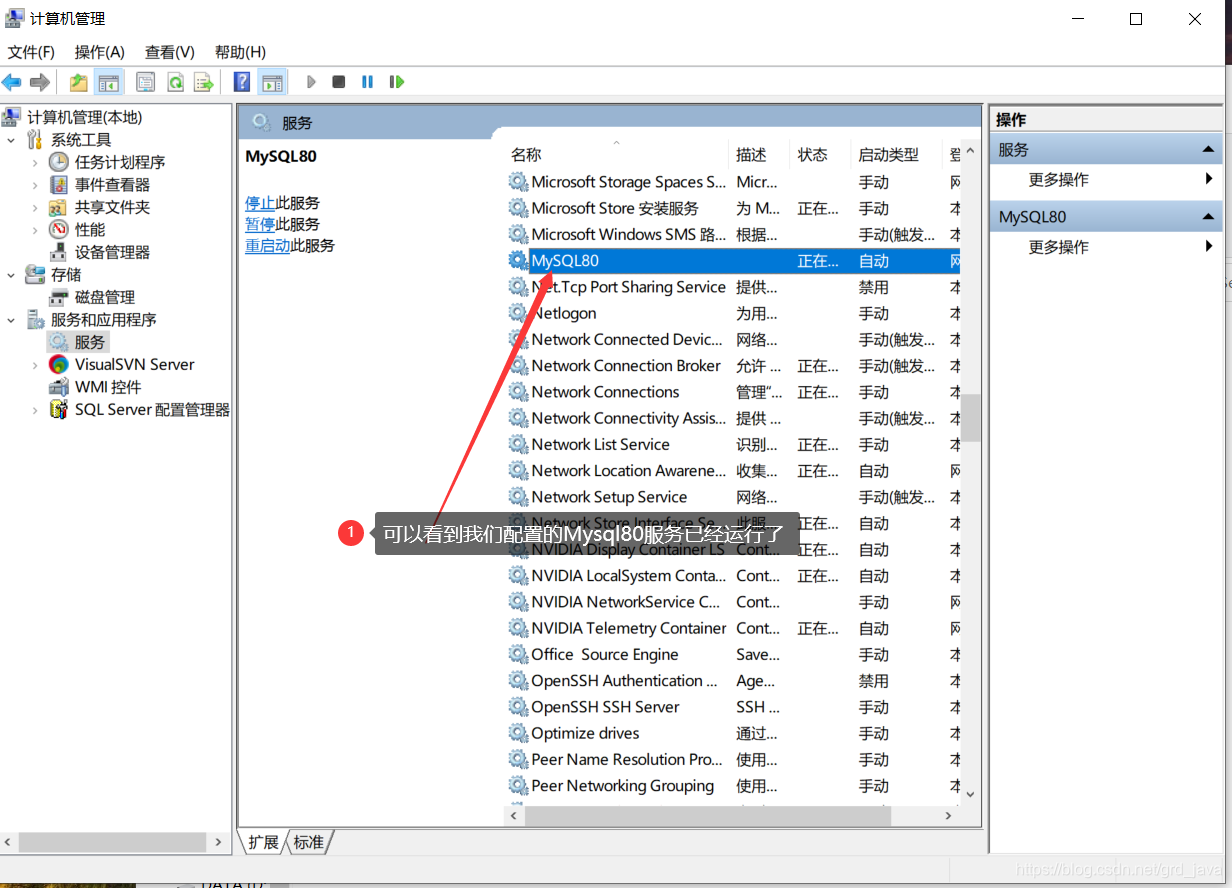Click the Pause Service toolbar icon
Screen dimensions: 1232x888
coord(368,82)
